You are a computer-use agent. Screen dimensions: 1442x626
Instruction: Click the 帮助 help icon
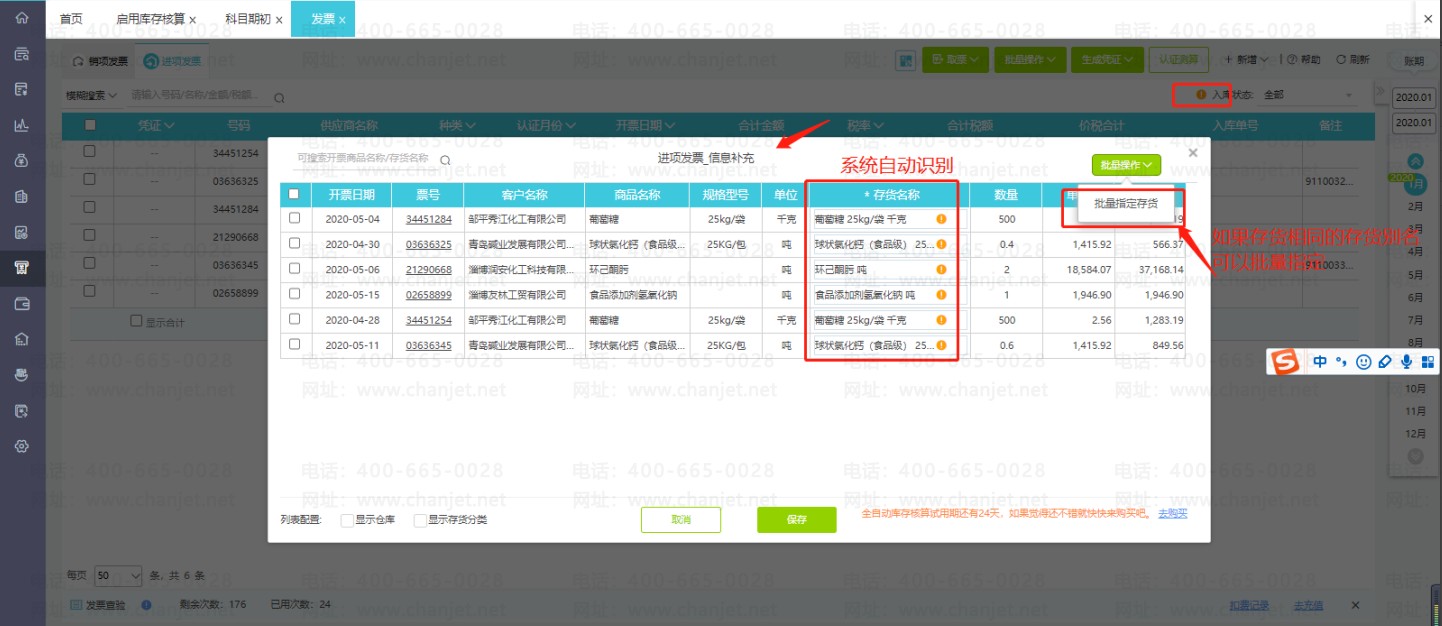click(x=1291, y=60)
